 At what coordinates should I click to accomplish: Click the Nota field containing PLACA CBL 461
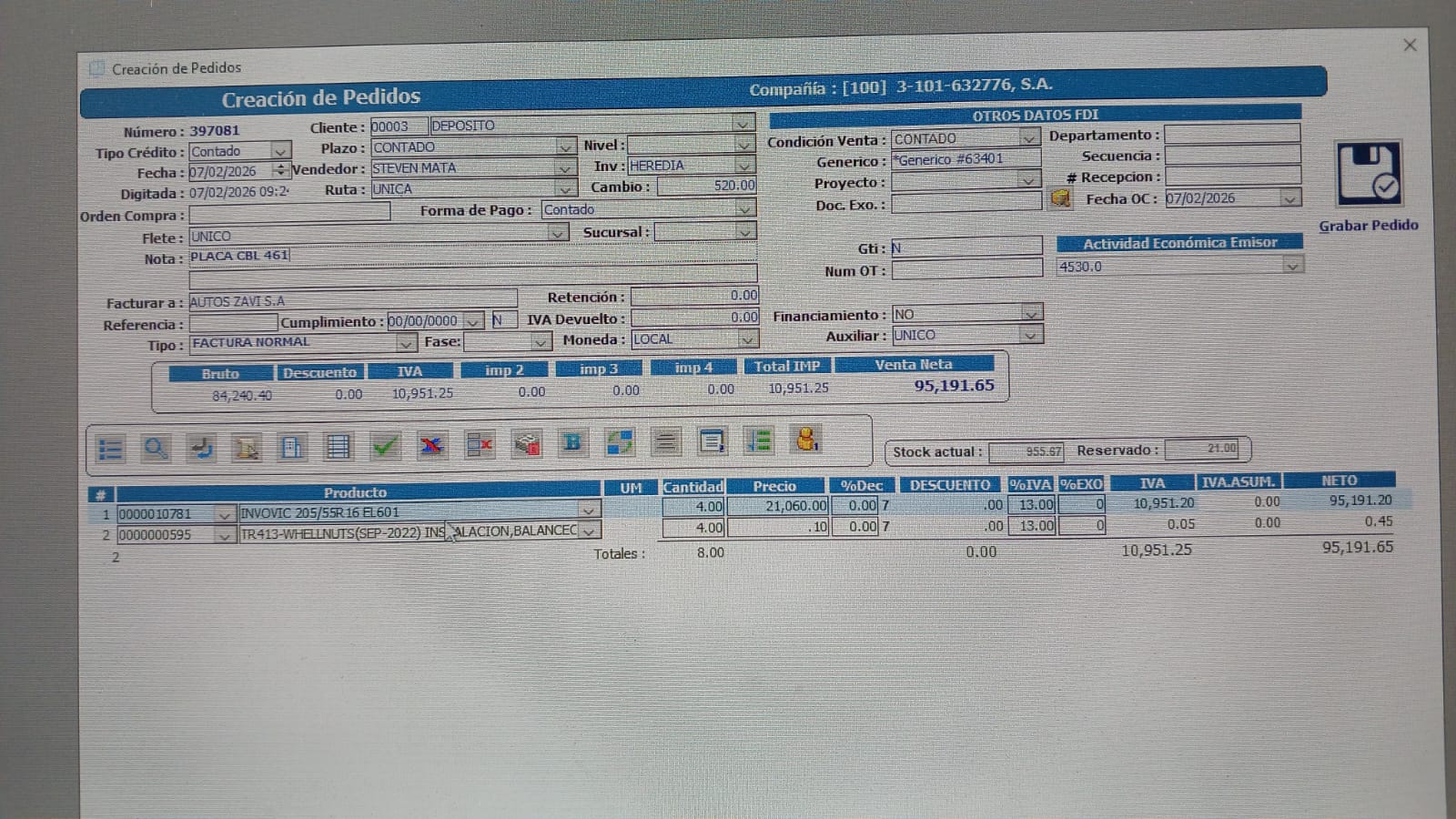(x=472, y=257)
